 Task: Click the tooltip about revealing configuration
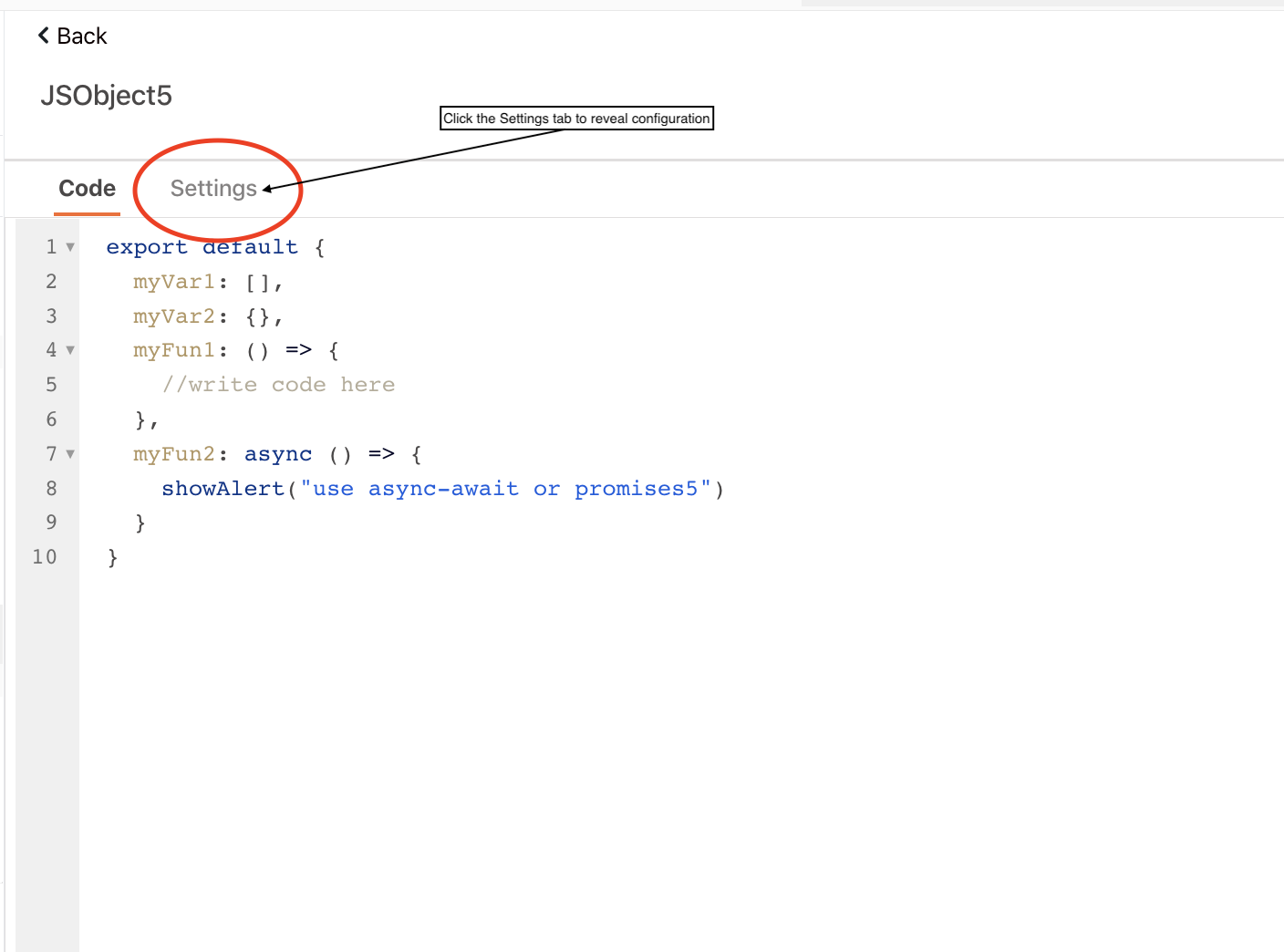coord(576,118)
